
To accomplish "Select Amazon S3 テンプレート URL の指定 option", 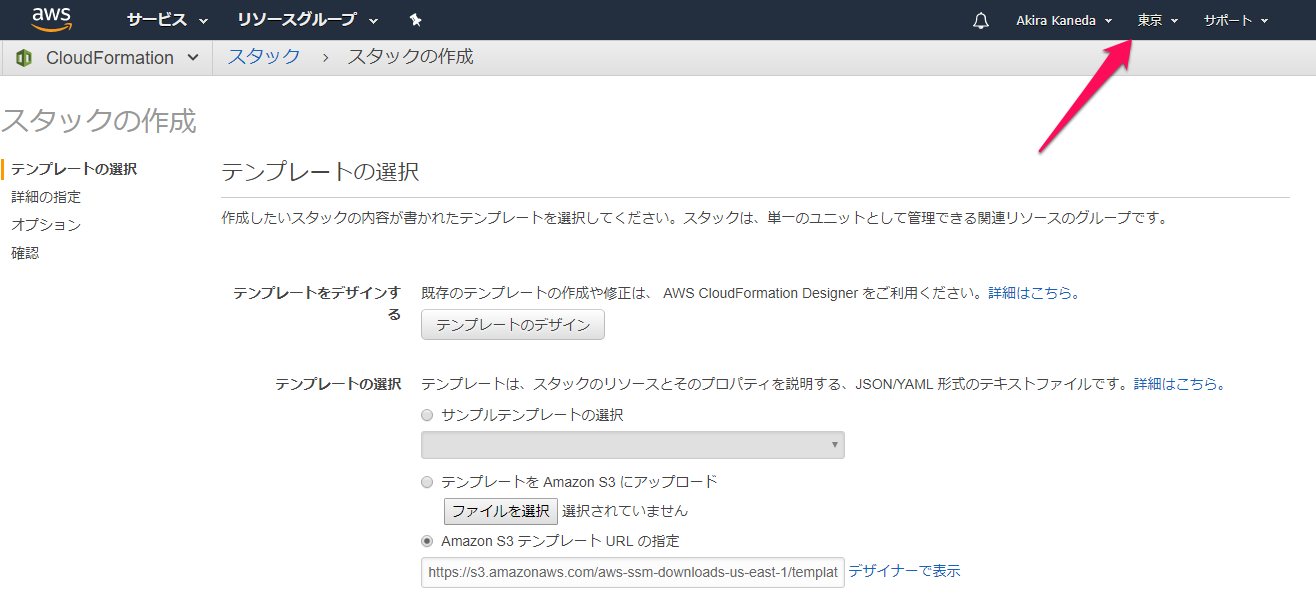I will tap(427, 540).
